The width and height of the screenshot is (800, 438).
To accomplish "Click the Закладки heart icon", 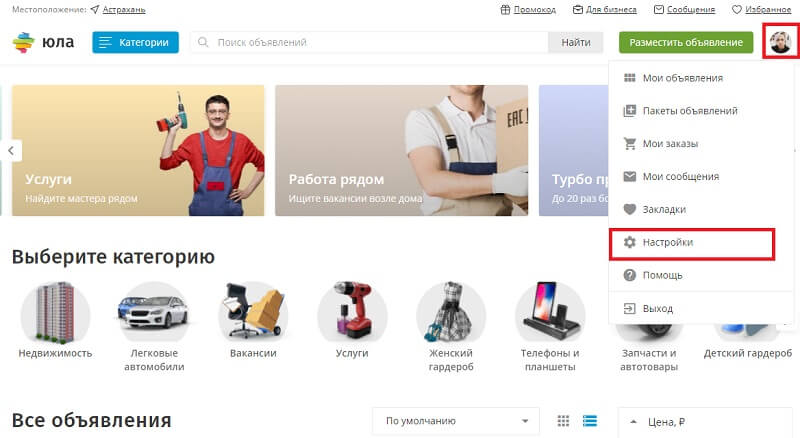I will point(630,209).
